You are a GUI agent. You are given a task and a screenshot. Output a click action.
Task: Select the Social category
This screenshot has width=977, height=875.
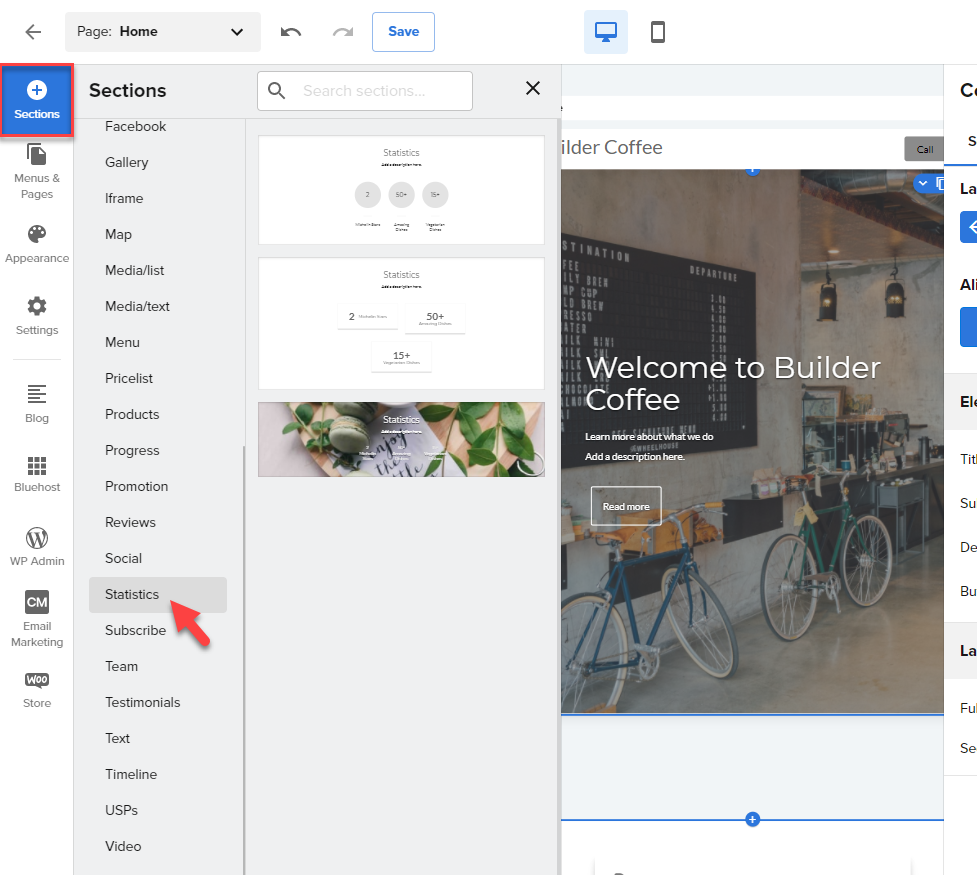point(123,559)
